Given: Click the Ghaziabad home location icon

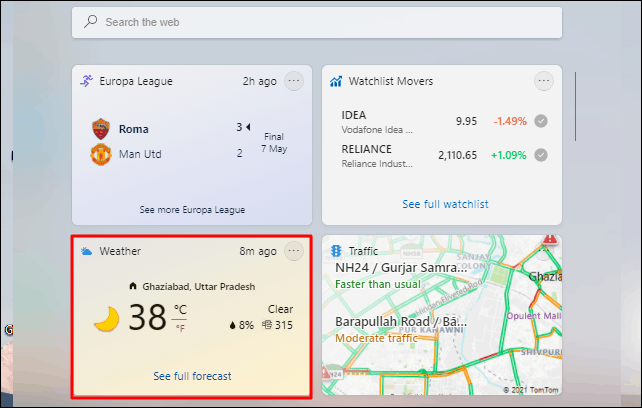Looking at the screenshot, I should 133,286.
